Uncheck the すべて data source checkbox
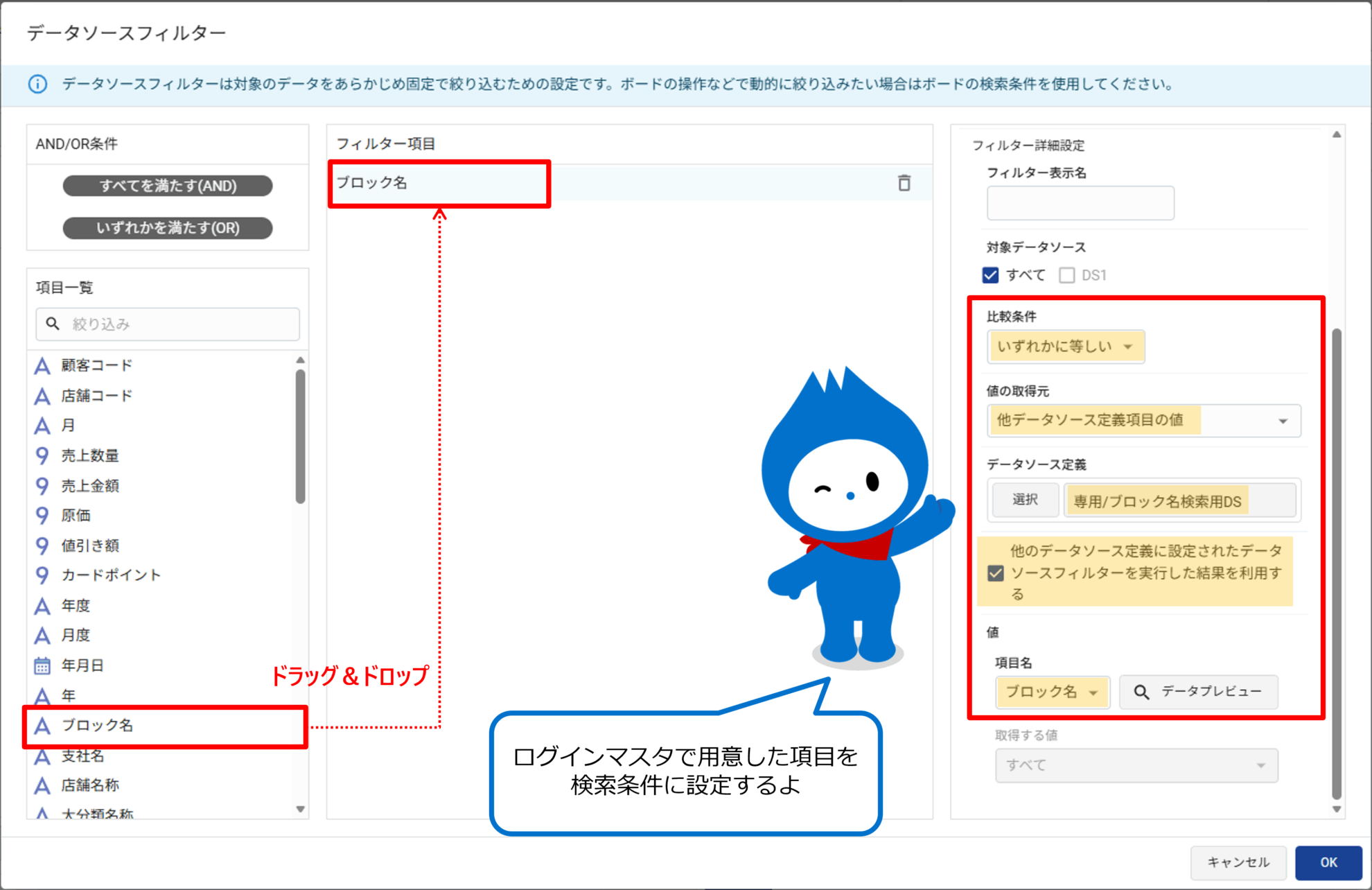Screen dimensions: 1372x890 pos(991,275)
